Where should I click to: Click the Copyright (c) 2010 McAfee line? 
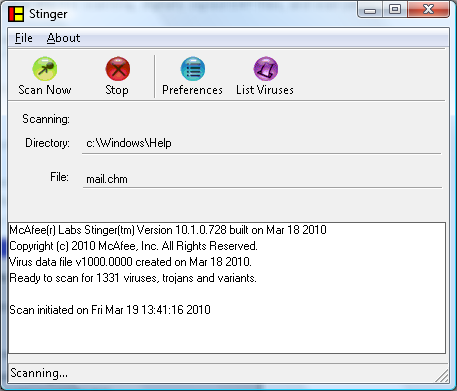(x=133, y=246)
